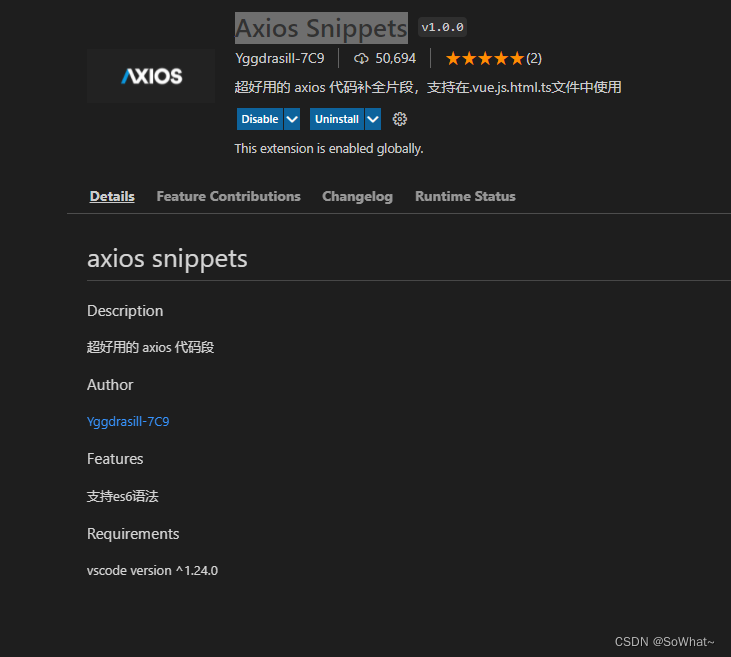Open the dropdown arrow beside Disable
731x657 pixels.
292,119
